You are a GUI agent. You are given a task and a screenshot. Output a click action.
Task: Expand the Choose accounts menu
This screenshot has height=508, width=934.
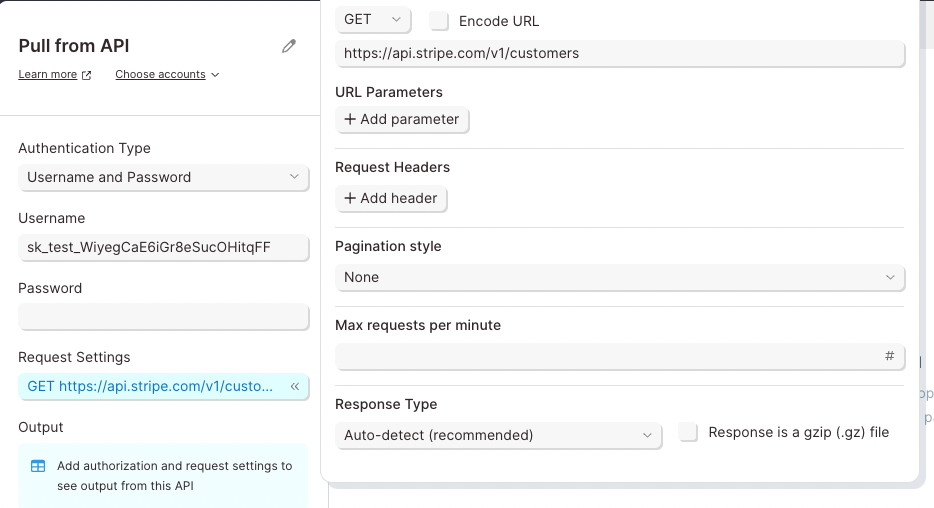(x=167, y=75)
